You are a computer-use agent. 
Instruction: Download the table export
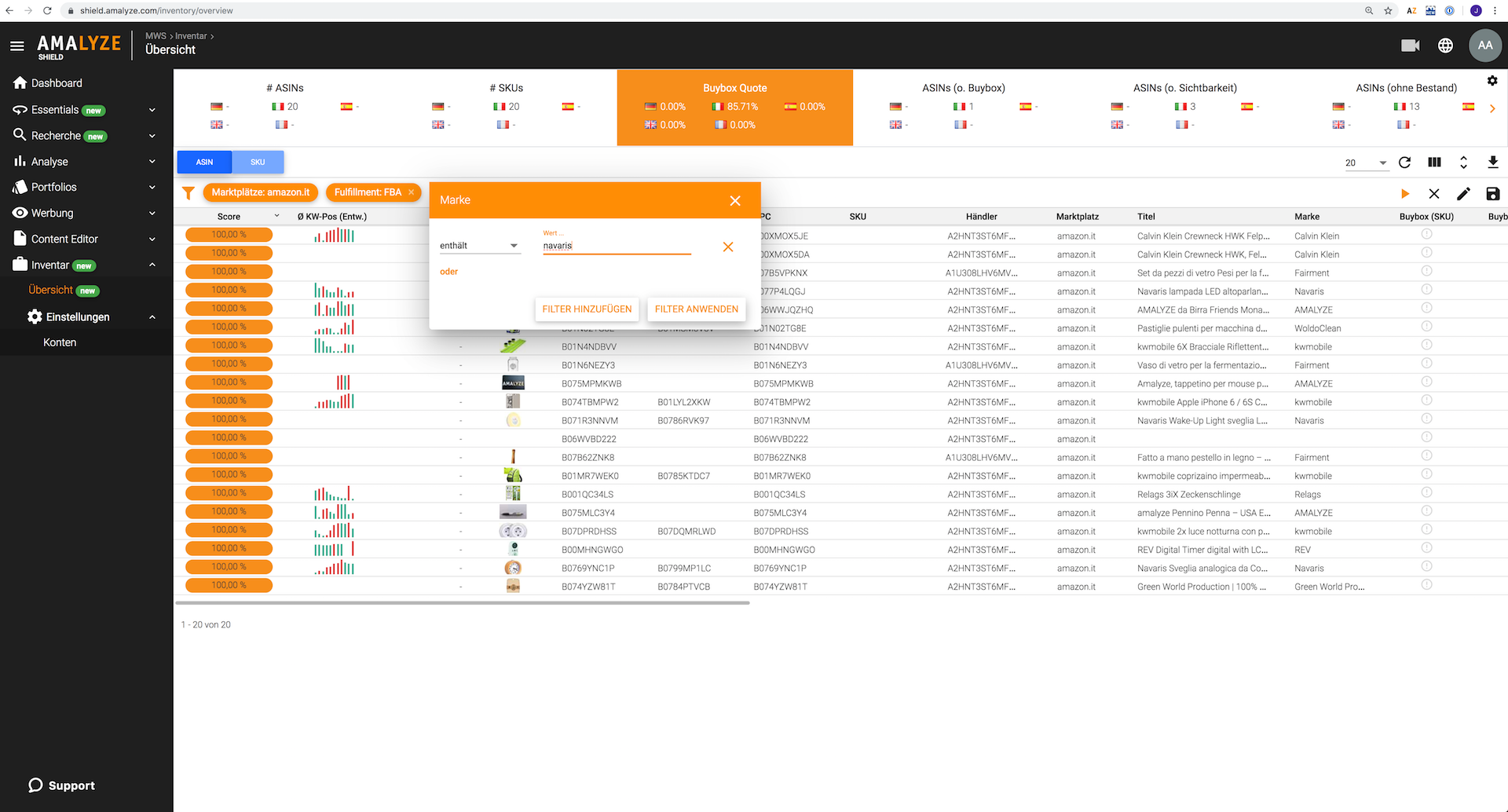tap(1492, 163)
